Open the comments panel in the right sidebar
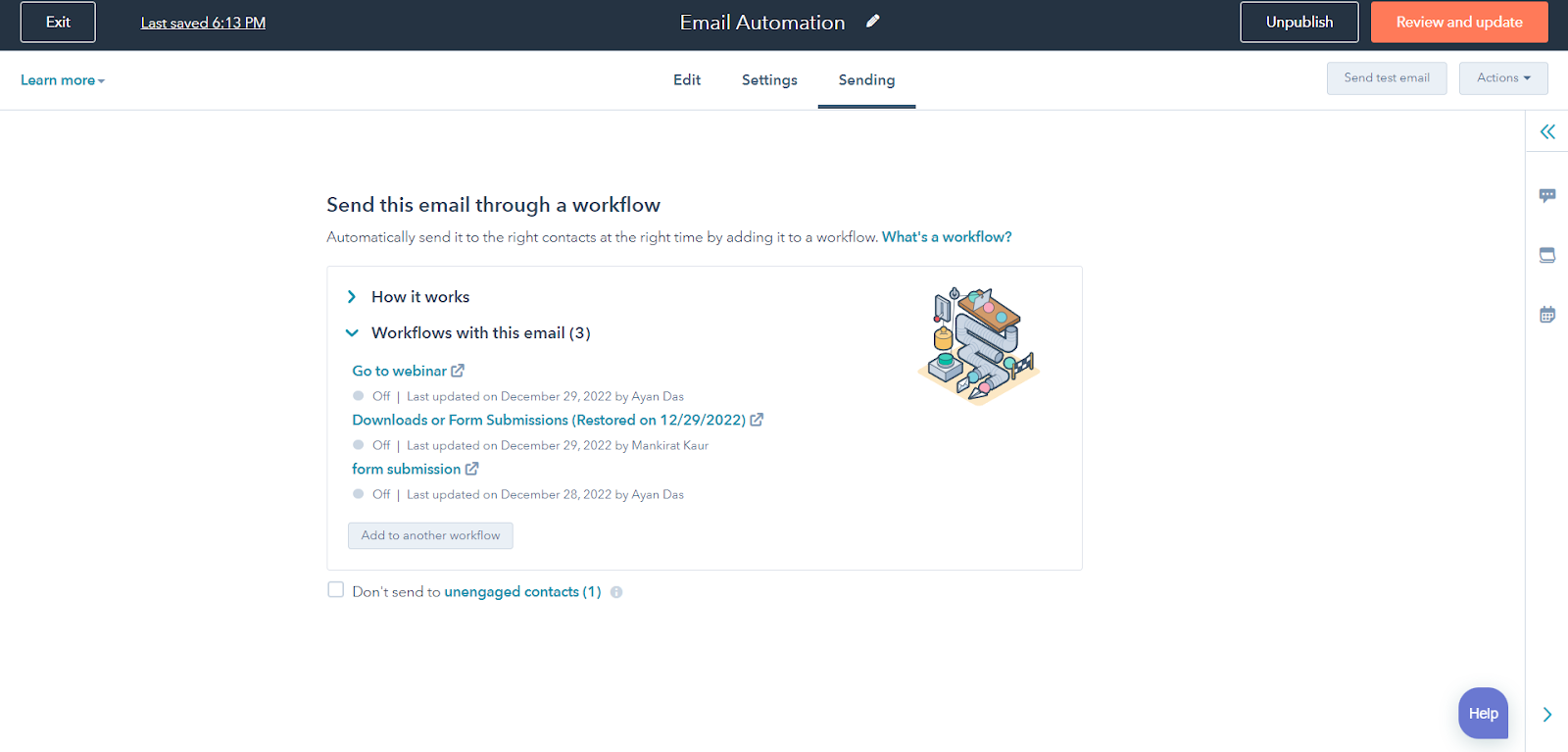Viewport: 1568px width, 752px height. [1547, 195]
